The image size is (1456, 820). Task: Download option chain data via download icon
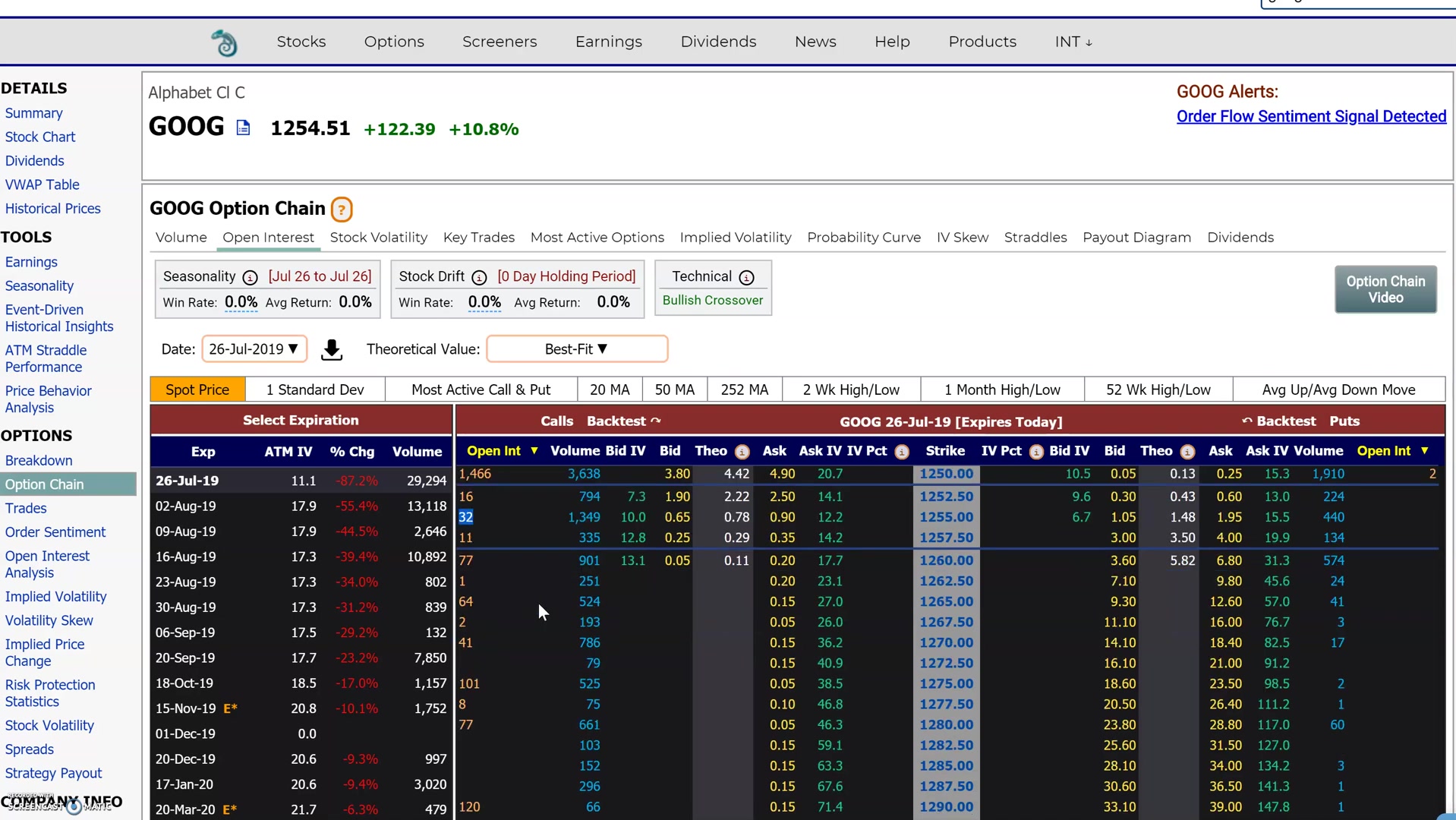331,349
